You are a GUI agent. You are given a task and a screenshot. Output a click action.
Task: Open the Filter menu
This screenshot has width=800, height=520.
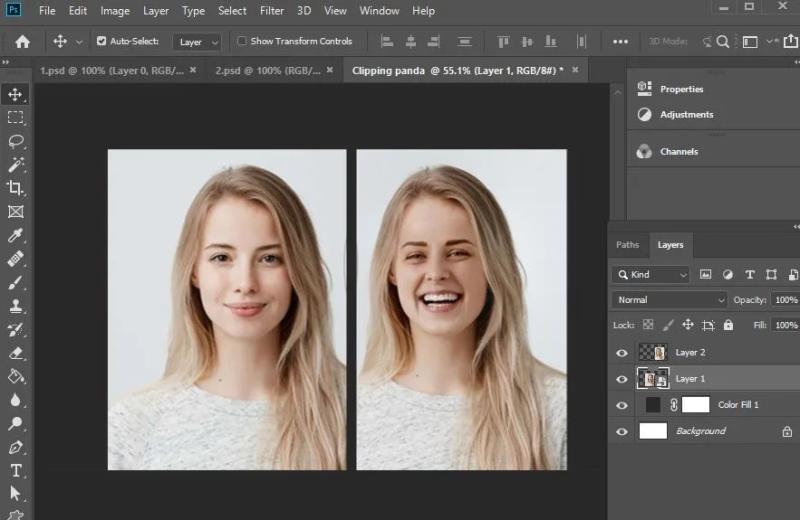(272, 11)
